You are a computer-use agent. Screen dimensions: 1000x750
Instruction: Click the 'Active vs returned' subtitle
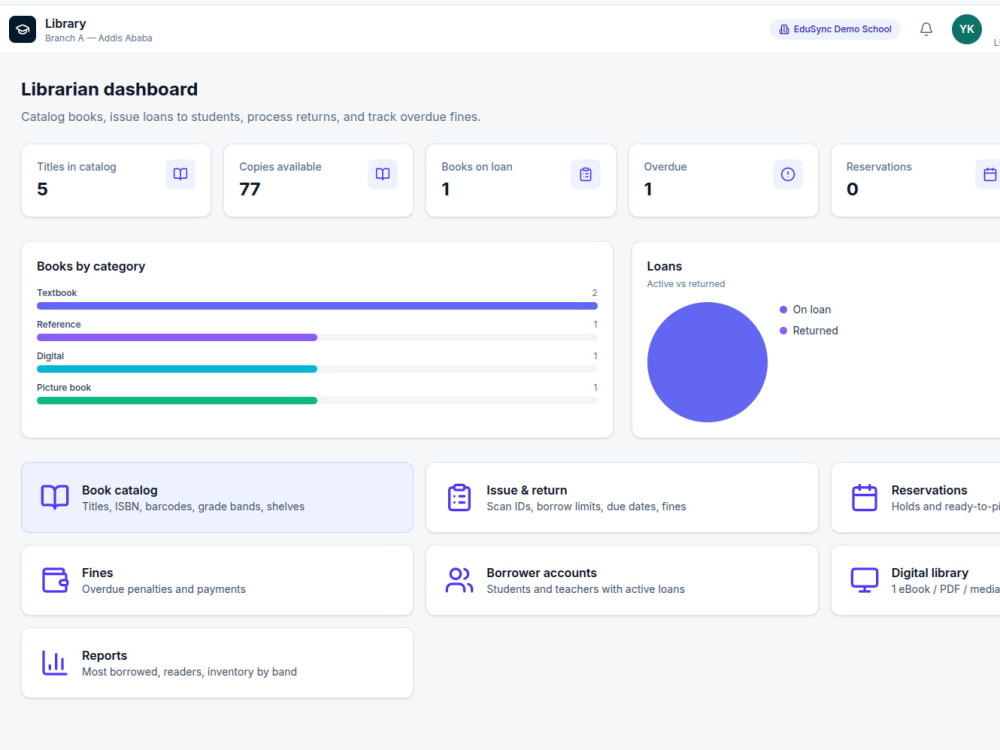686,284
